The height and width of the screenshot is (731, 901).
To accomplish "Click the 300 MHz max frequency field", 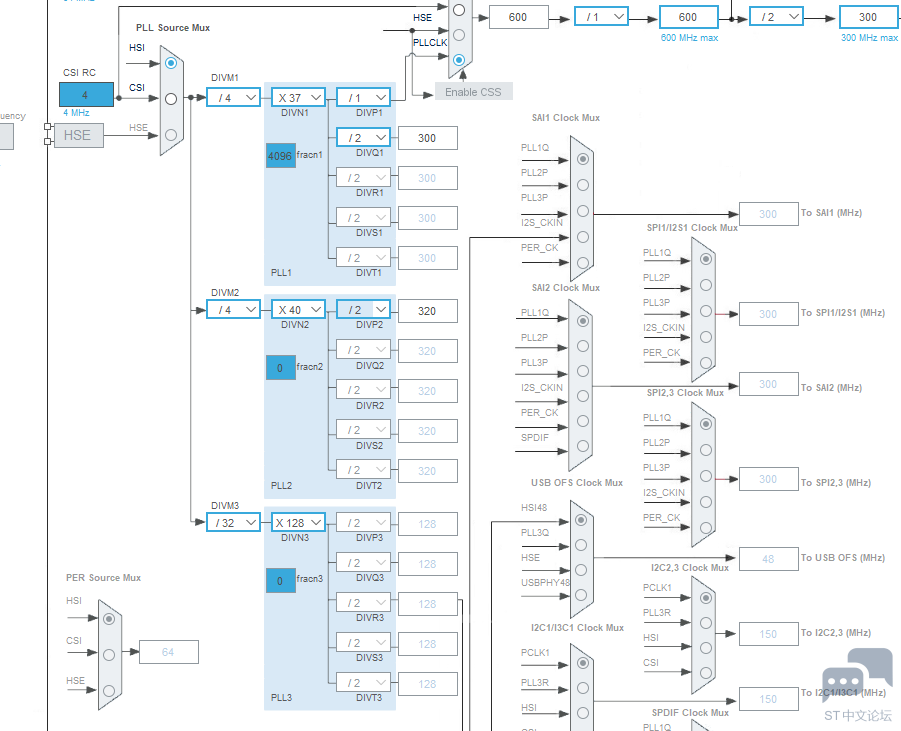I will [869, 17].
